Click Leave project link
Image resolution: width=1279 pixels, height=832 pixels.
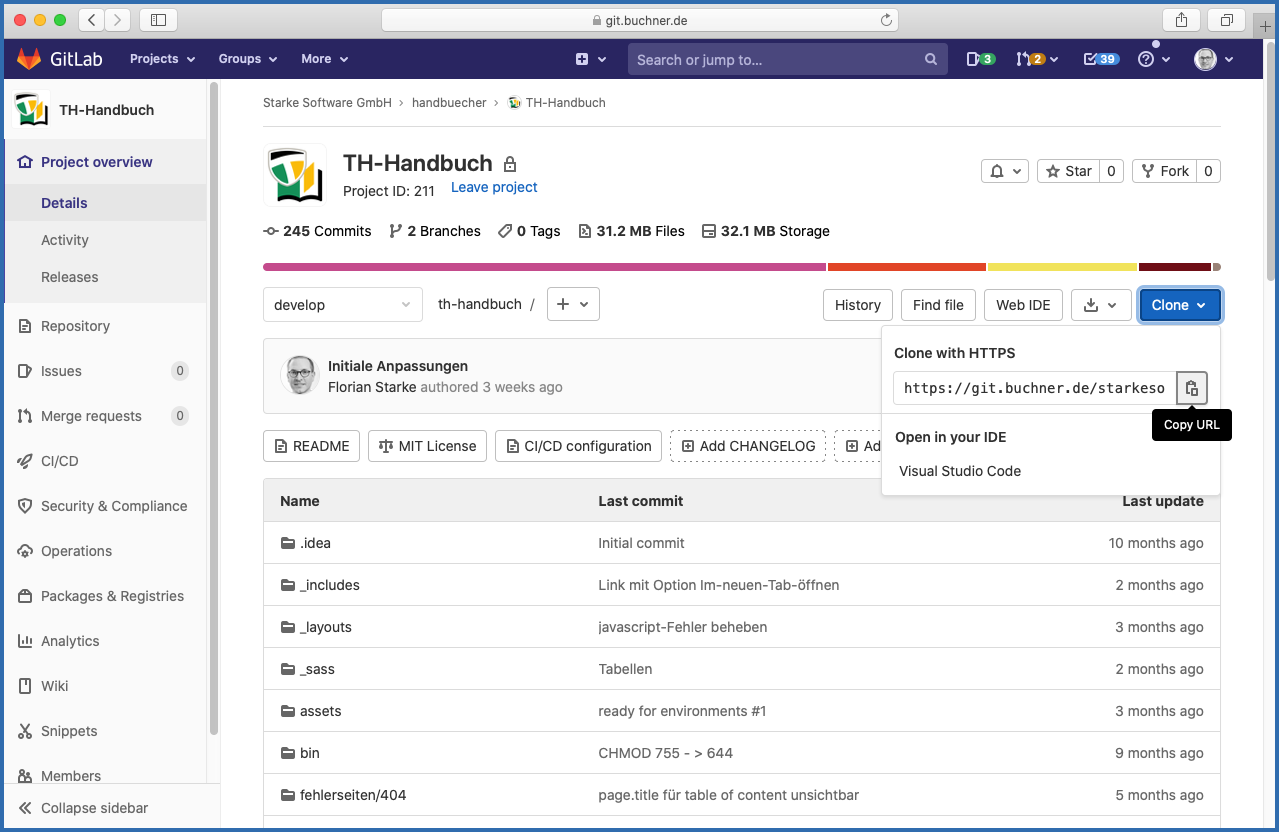click(x=493, y=187)
